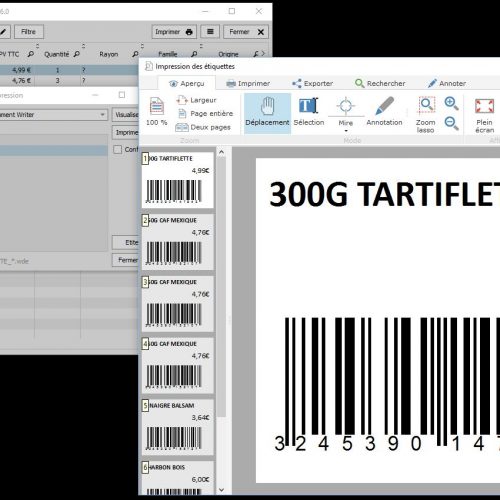Click the Etiquette button in print dialog
The height and width of the screenshot is (500, 500).
click(x=125, y=242)
